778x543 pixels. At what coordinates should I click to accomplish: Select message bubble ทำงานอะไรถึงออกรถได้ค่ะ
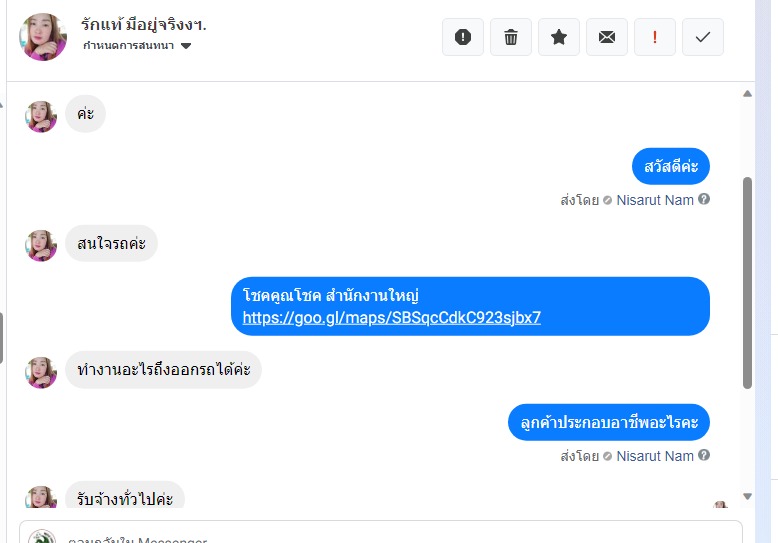[163, 370]
